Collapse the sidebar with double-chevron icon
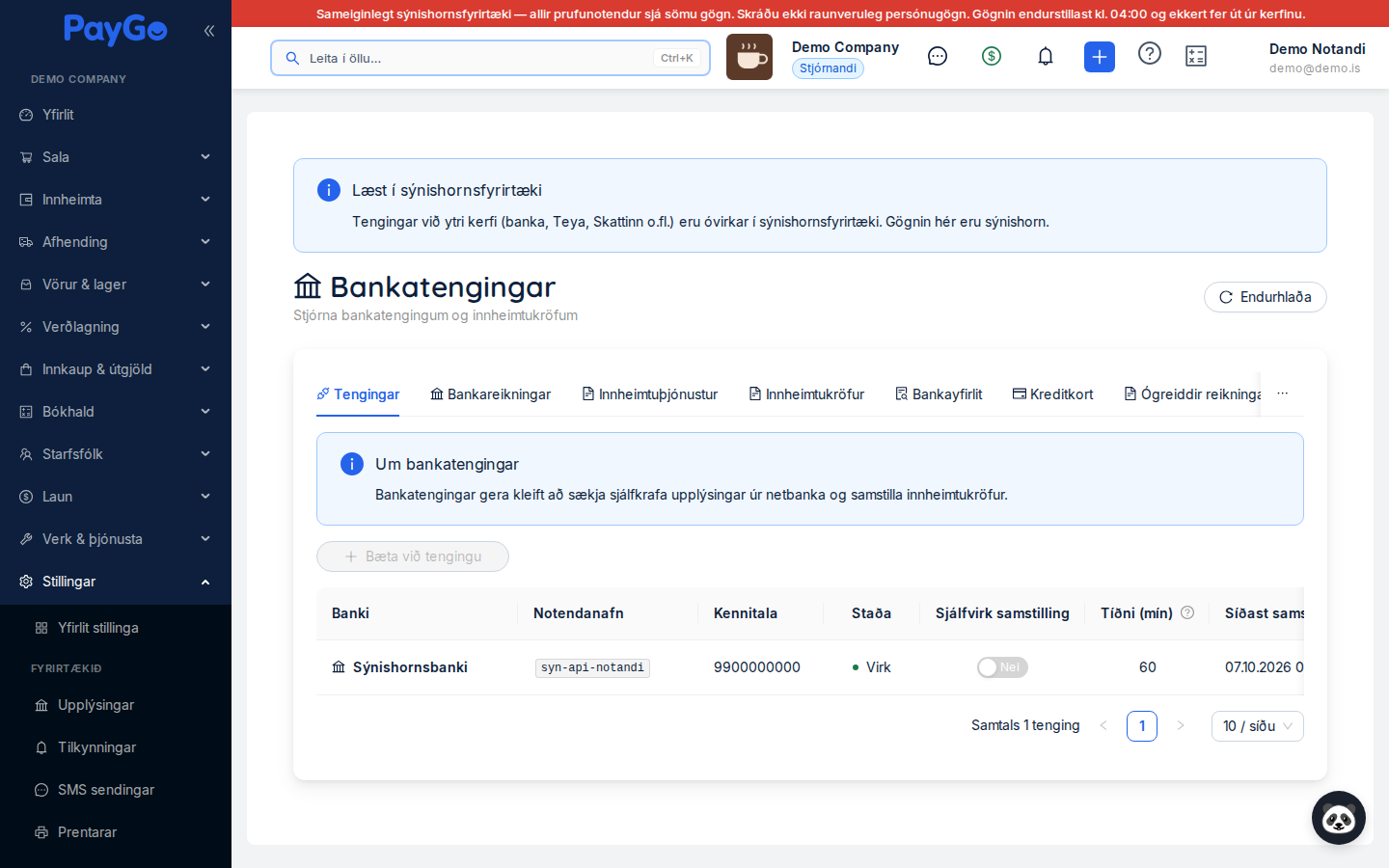 click(209, 31)
